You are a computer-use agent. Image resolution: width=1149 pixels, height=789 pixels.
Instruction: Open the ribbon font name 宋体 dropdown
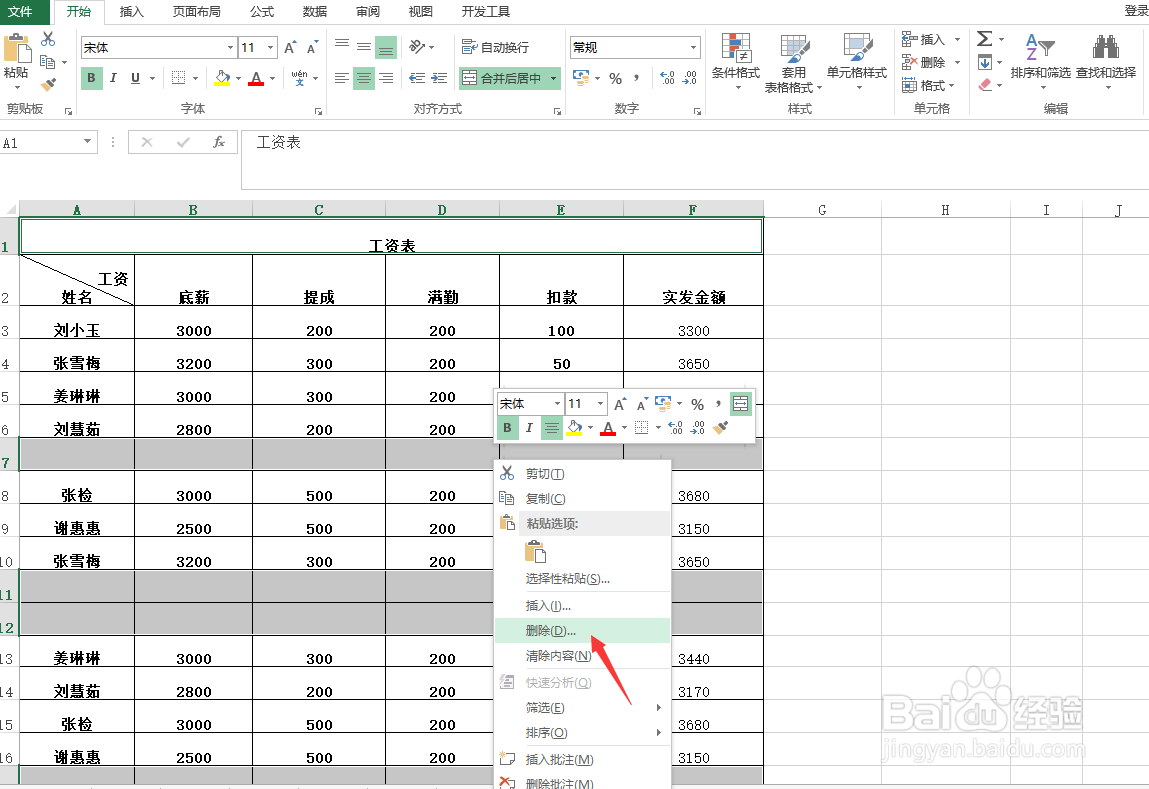pyautogui.click(x=230, y=48)
